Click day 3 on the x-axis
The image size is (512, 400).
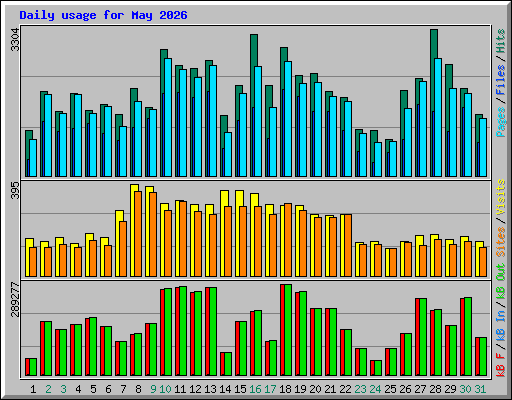pyautogui.click(x=63, y=389)
